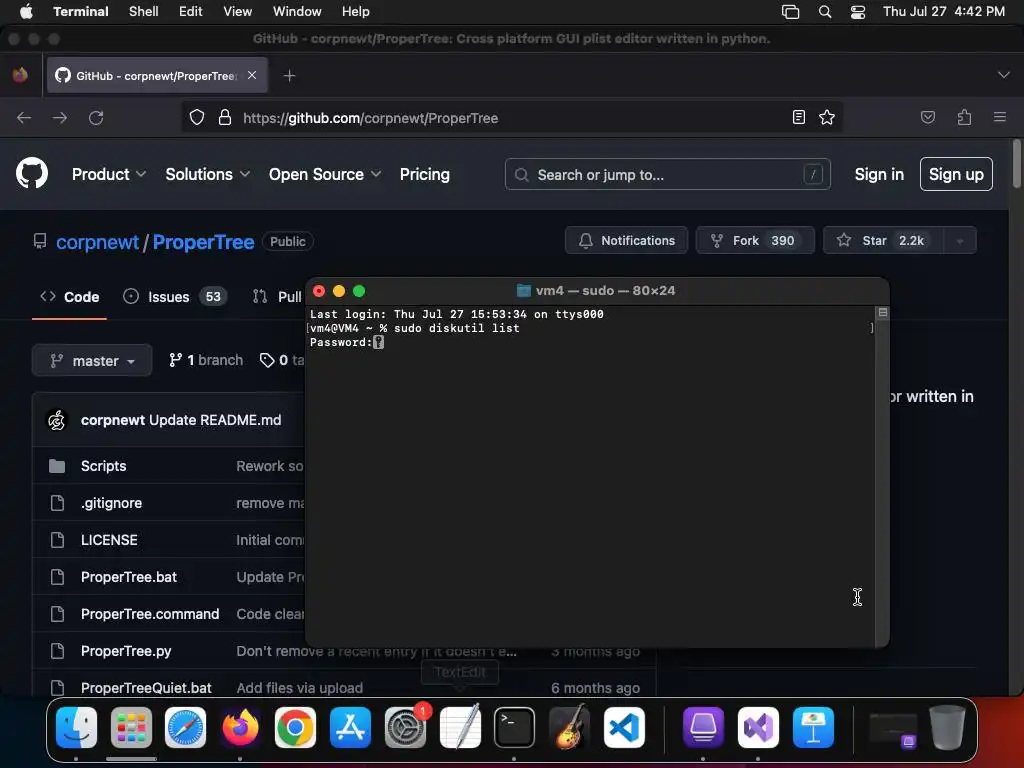Screen dimensions: 1024x768
Task: Click the tracking protection shield icon
Action: [197, 118]
